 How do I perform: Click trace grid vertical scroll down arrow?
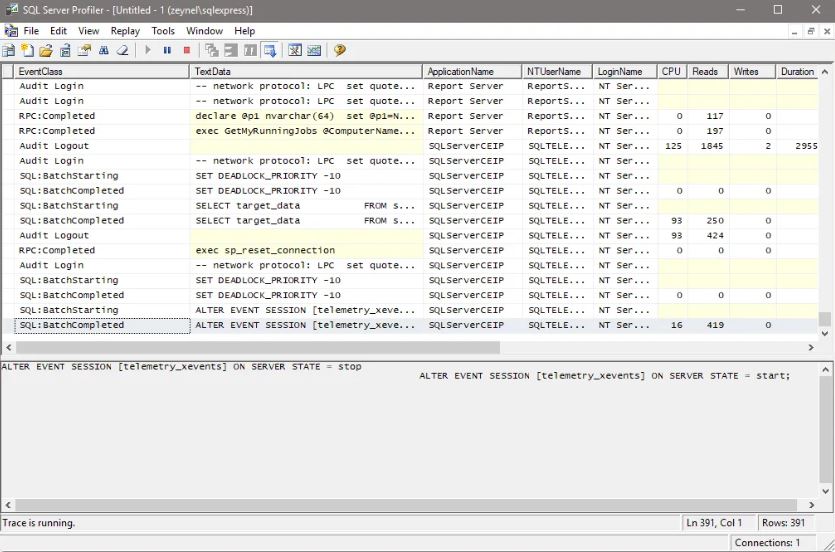[x=825, y=334]
